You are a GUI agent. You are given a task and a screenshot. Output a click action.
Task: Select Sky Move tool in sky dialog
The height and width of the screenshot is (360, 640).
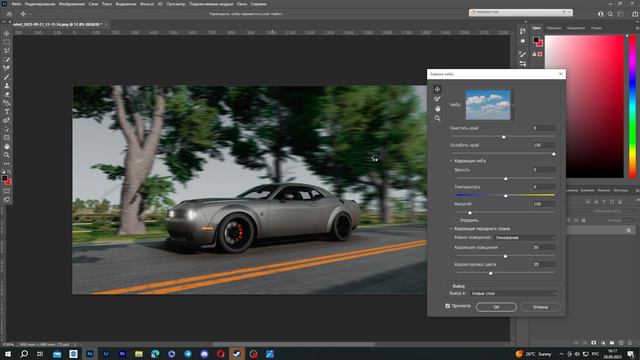437,89
